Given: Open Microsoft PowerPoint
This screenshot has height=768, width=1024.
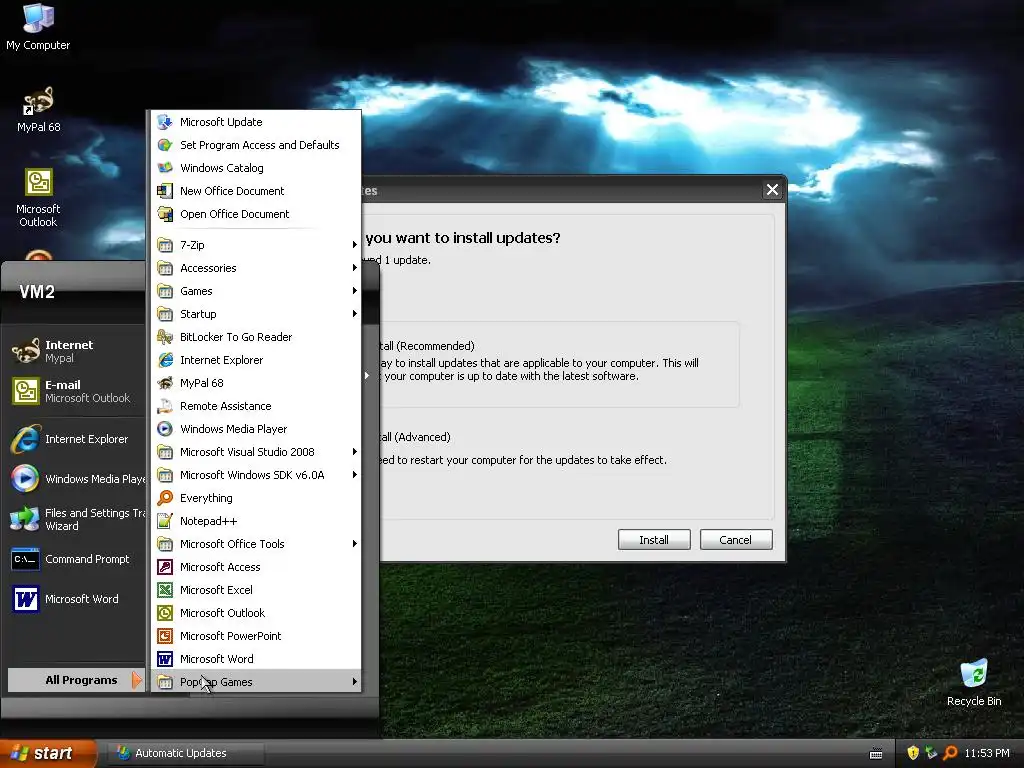Looking at the screenshot, I should pyautogui.click(x=255, y=636).
